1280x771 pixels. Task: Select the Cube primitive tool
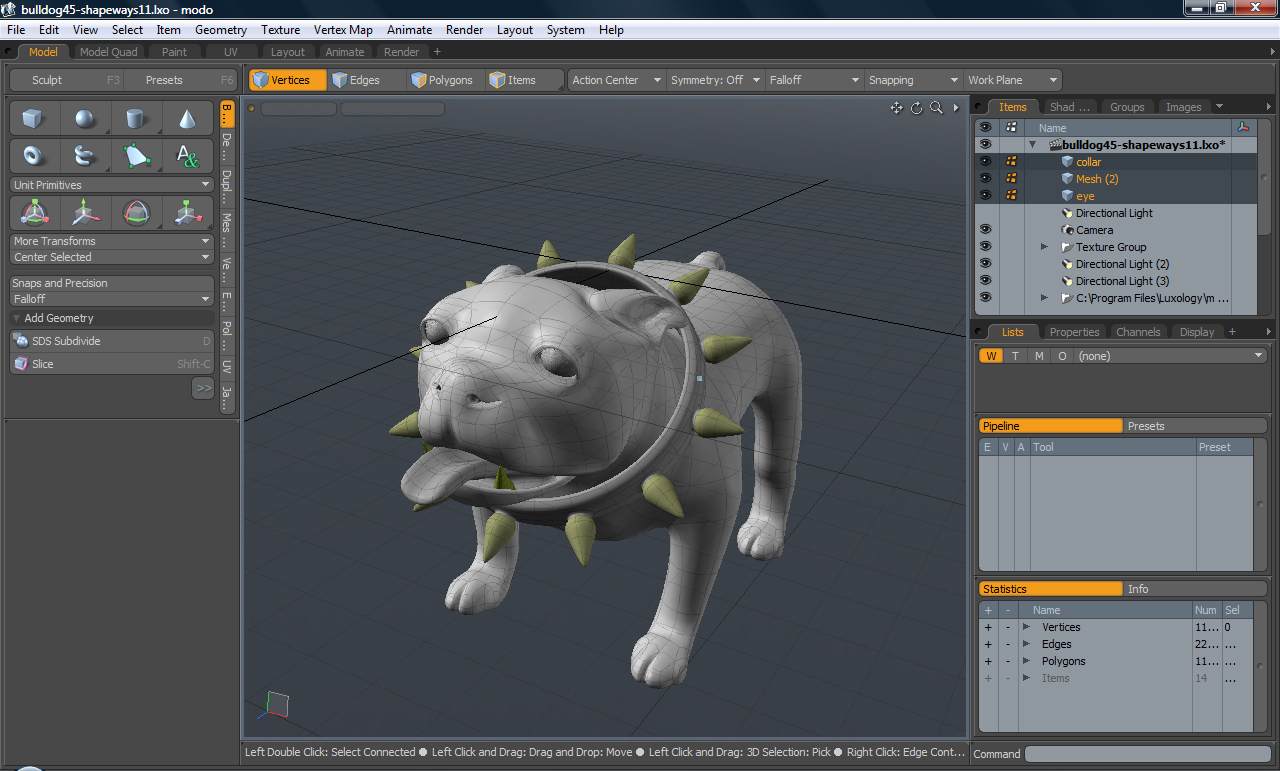tap(34, 119)
